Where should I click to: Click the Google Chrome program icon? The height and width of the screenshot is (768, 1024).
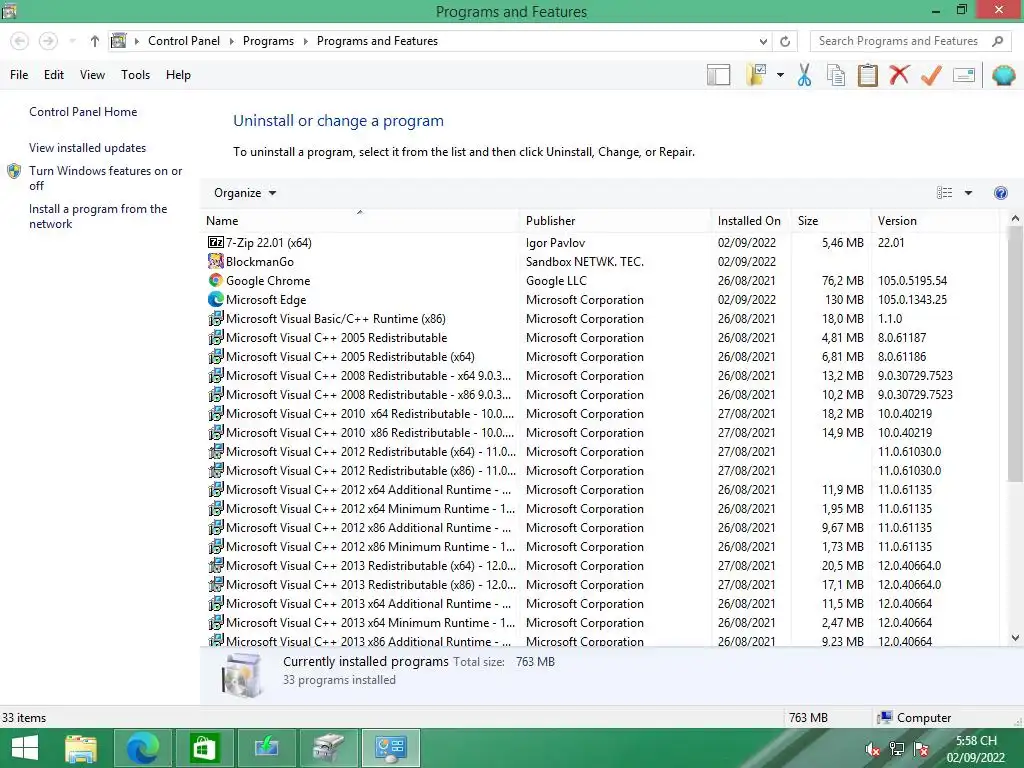click(216, 280)
